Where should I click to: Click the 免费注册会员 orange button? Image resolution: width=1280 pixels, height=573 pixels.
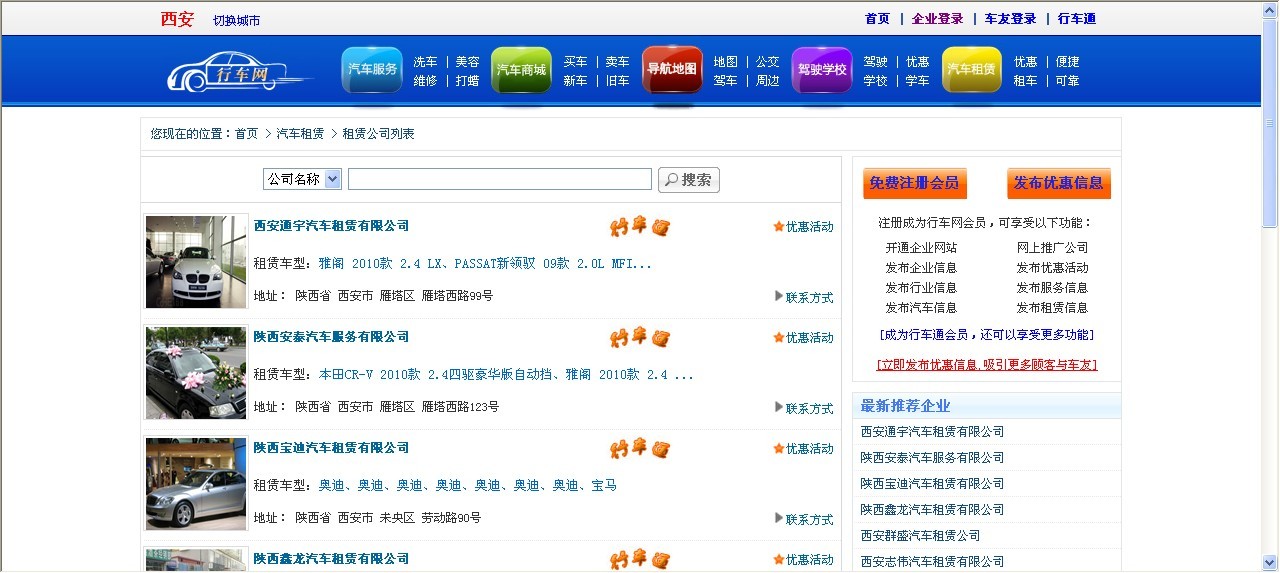915,183
